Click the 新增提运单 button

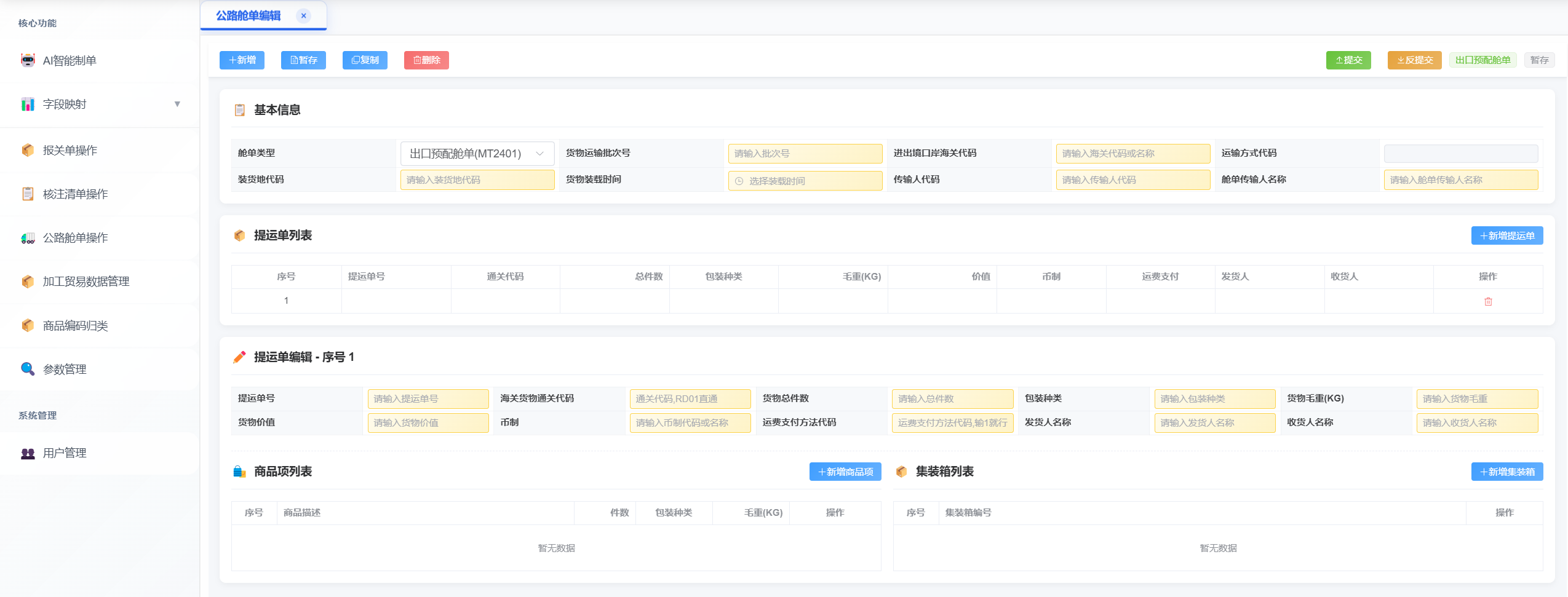[1507, 235]
